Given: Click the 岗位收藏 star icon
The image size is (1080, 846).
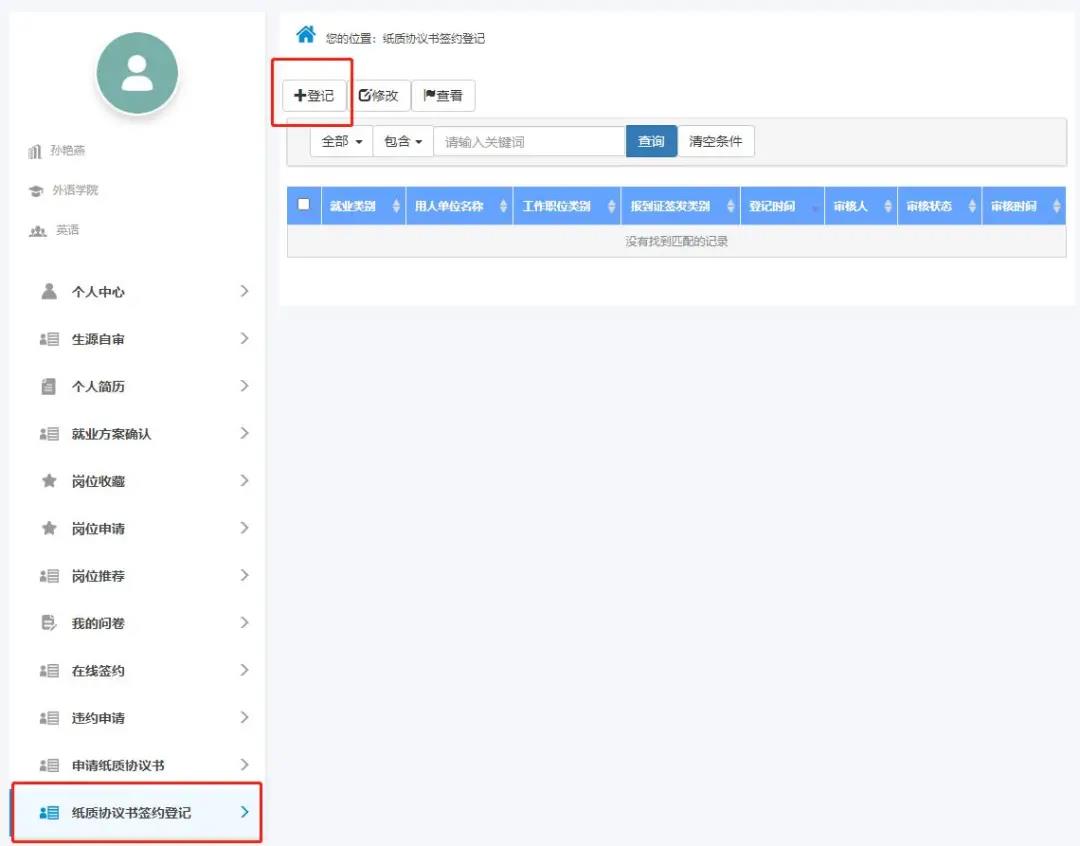Looking at the screenshot, I should pyautogui.click(x=49, y=481).
